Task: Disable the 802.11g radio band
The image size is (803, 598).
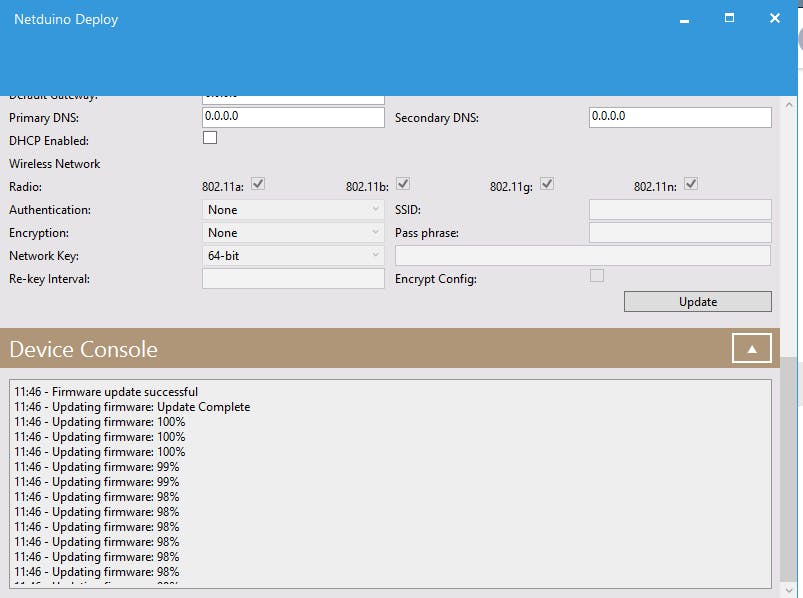Action: pos(547,183)
